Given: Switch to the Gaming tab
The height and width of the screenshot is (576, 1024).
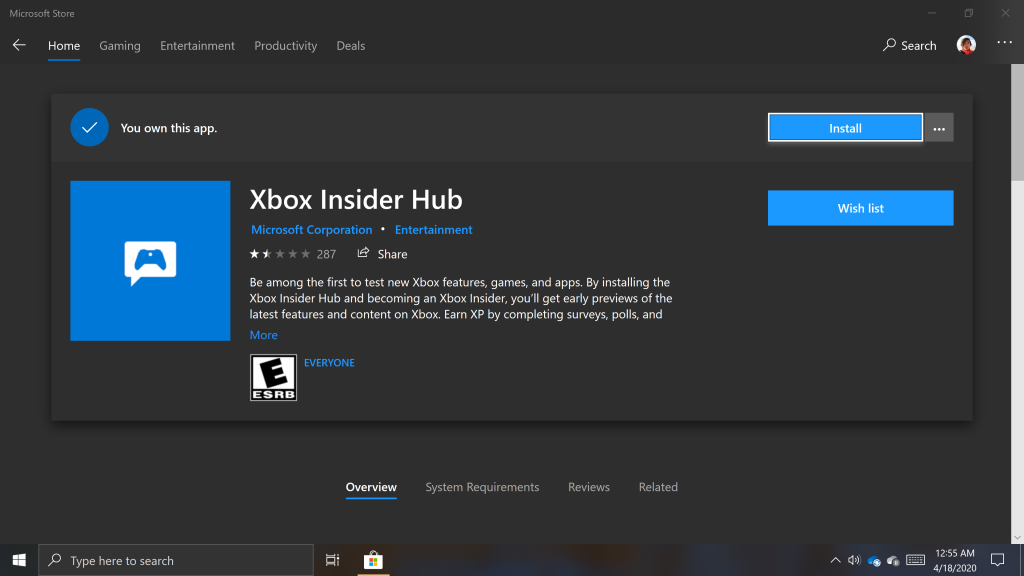Looking at the screenshot, I should pyautogui.click(x=120, y=46).
